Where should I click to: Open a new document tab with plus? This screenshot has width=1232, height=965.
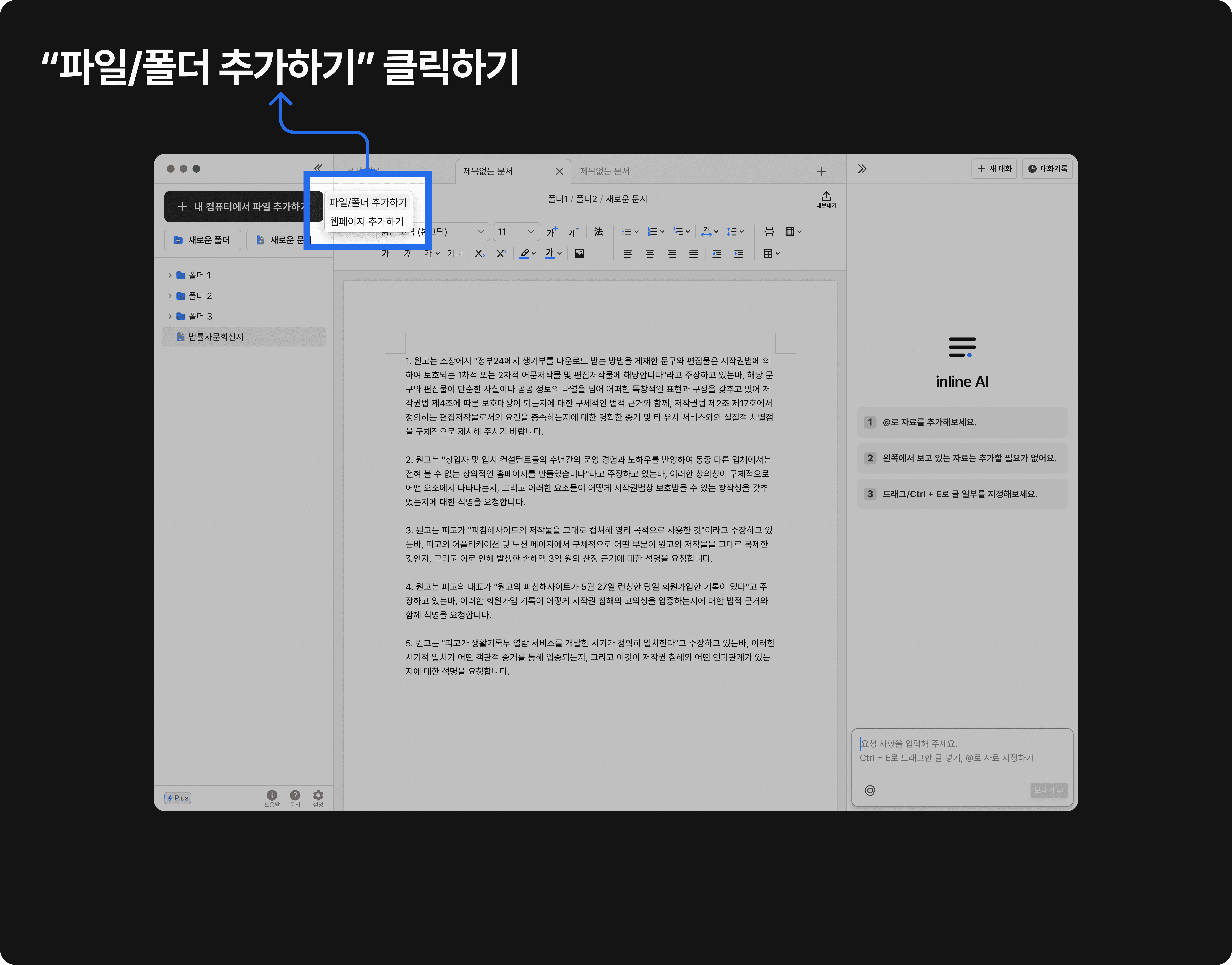pos(821,171)
